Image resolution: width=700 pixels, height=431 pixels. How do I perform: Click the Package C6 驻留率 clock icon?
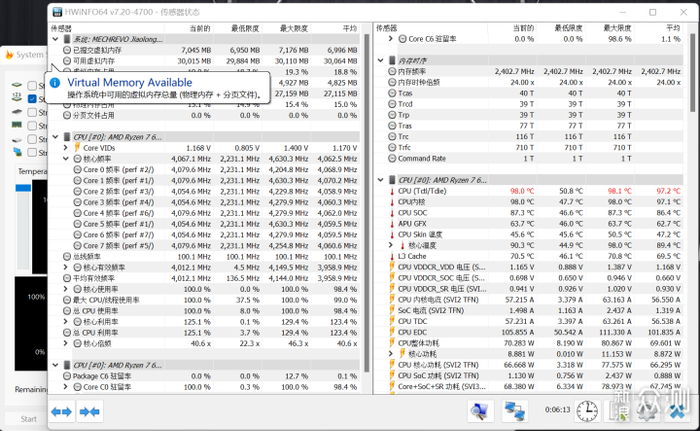(x=67, y=376)
